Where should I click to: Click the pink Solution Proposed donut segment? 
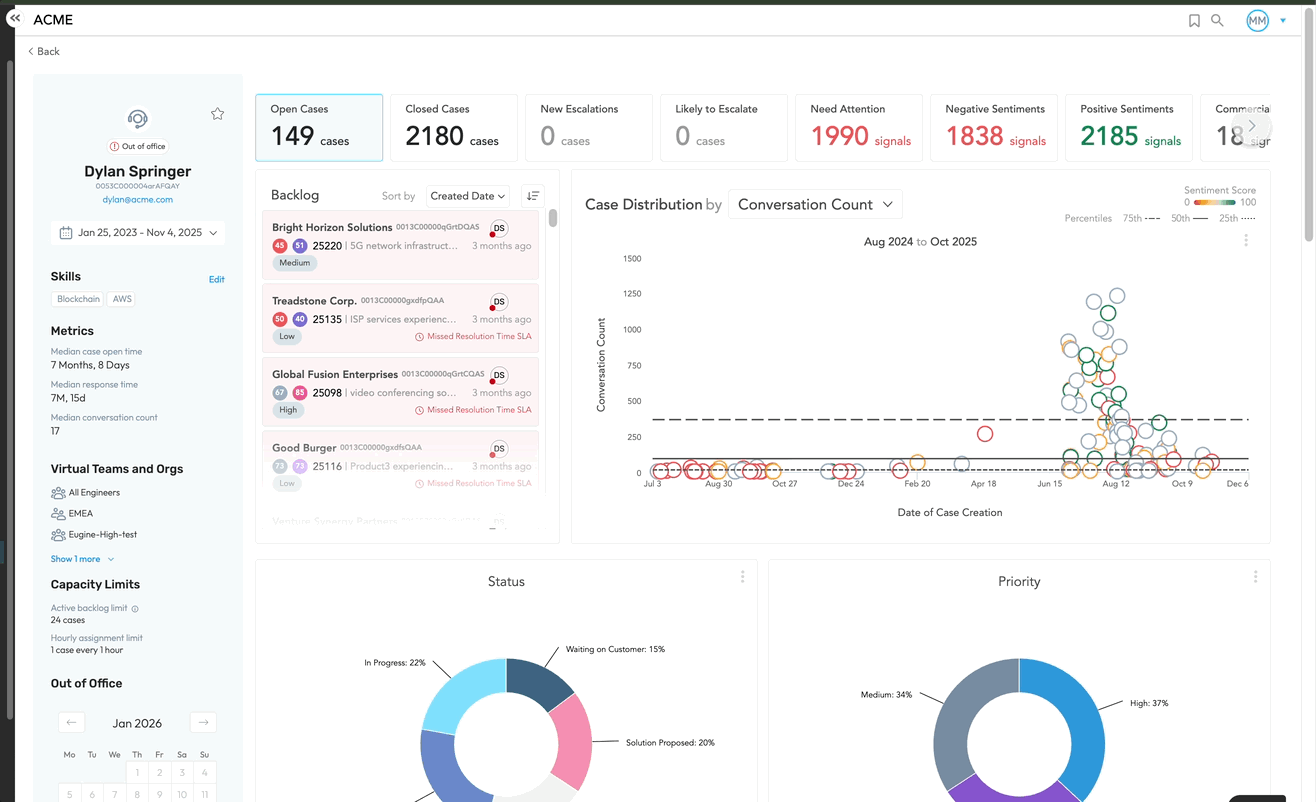pos(574,741)
